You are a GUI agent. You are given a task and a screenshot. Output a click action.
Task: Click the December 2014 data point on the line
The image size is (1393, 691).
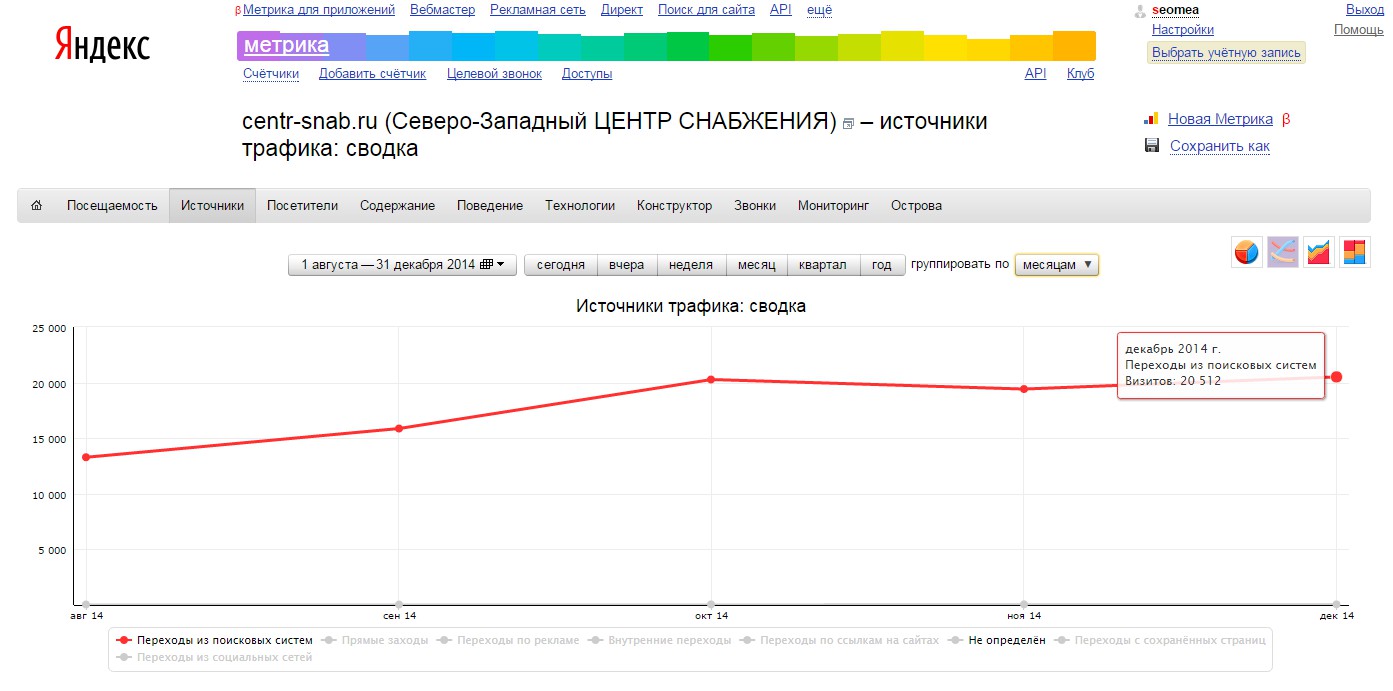pos(1336,377)
